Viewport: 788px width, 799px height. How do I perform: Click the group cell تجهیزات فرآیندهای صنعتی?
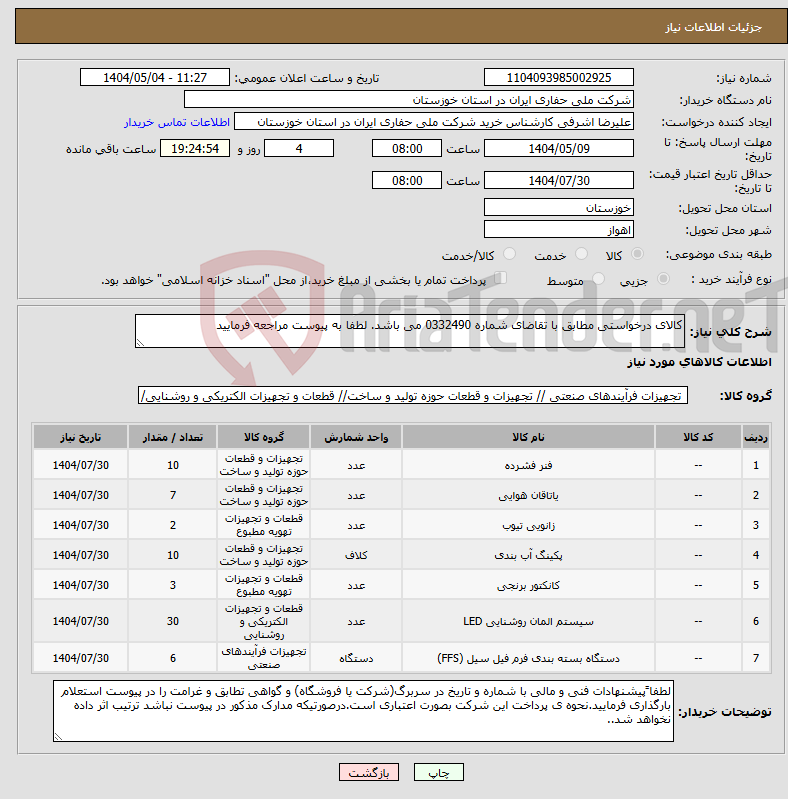(x=264, y=658)
